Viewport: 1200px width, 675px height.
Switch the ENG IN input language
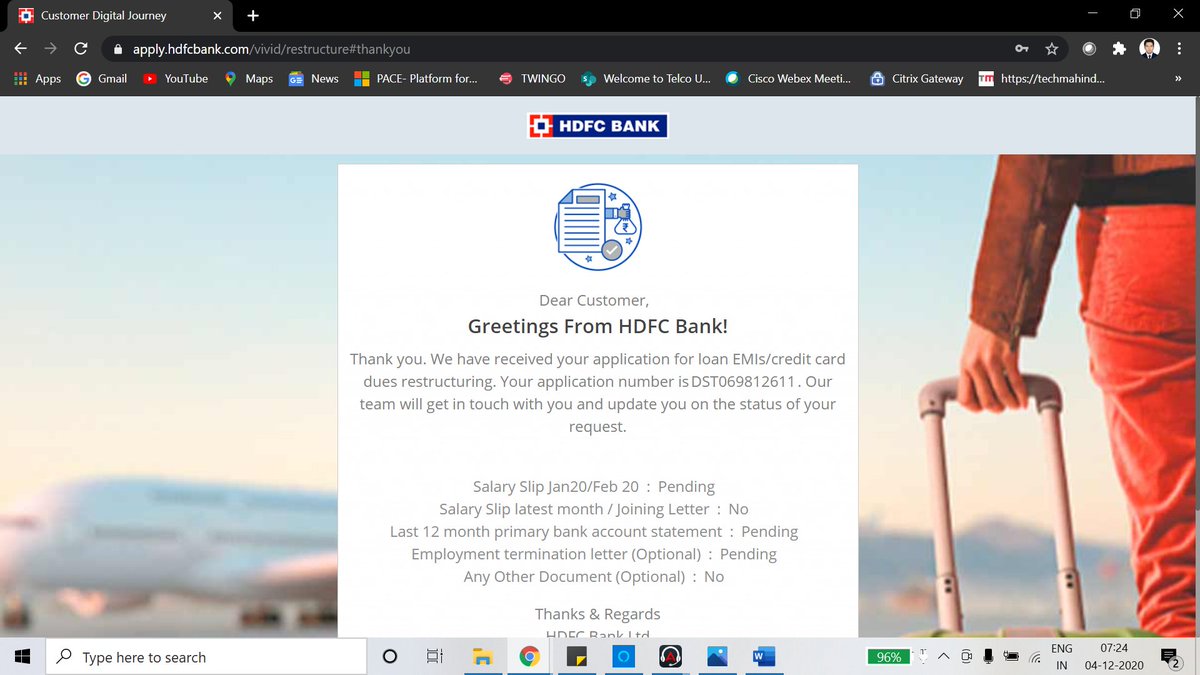[x=1062, y=657]
